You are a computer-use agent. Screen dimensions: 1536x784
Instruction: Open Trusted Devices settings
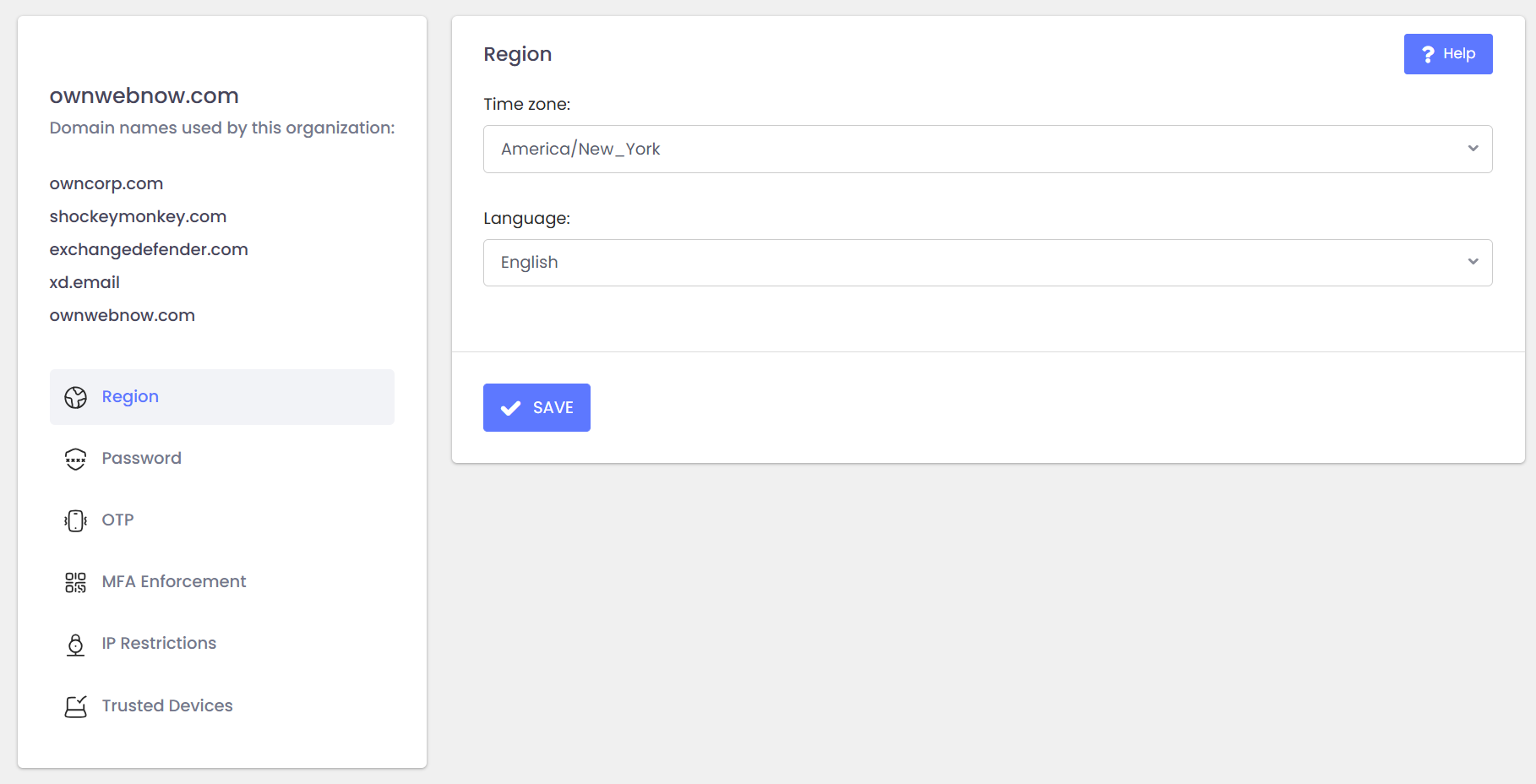(167, 705)
